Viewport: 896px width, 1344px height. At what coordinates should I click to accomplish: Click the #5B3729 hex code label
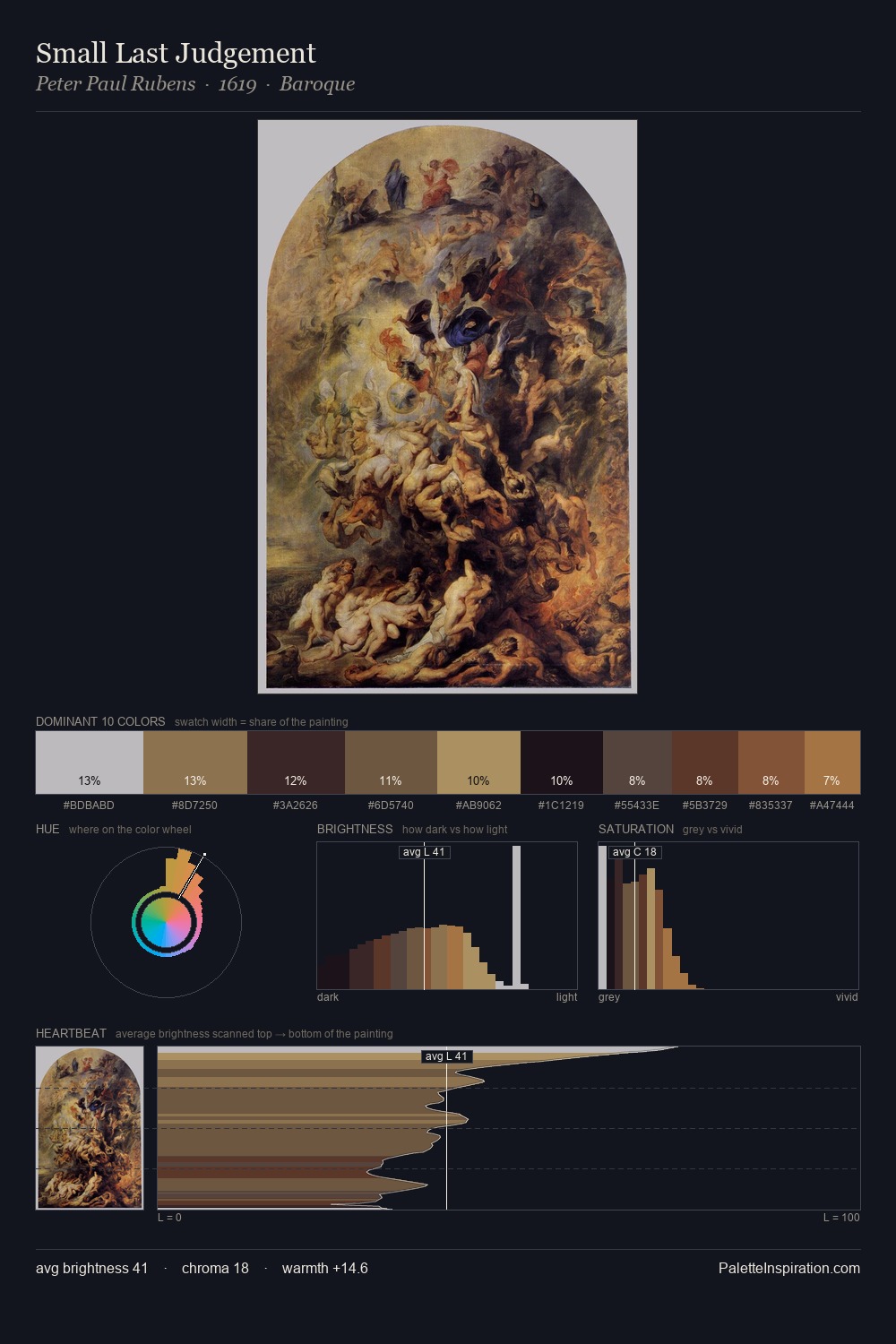704,805
